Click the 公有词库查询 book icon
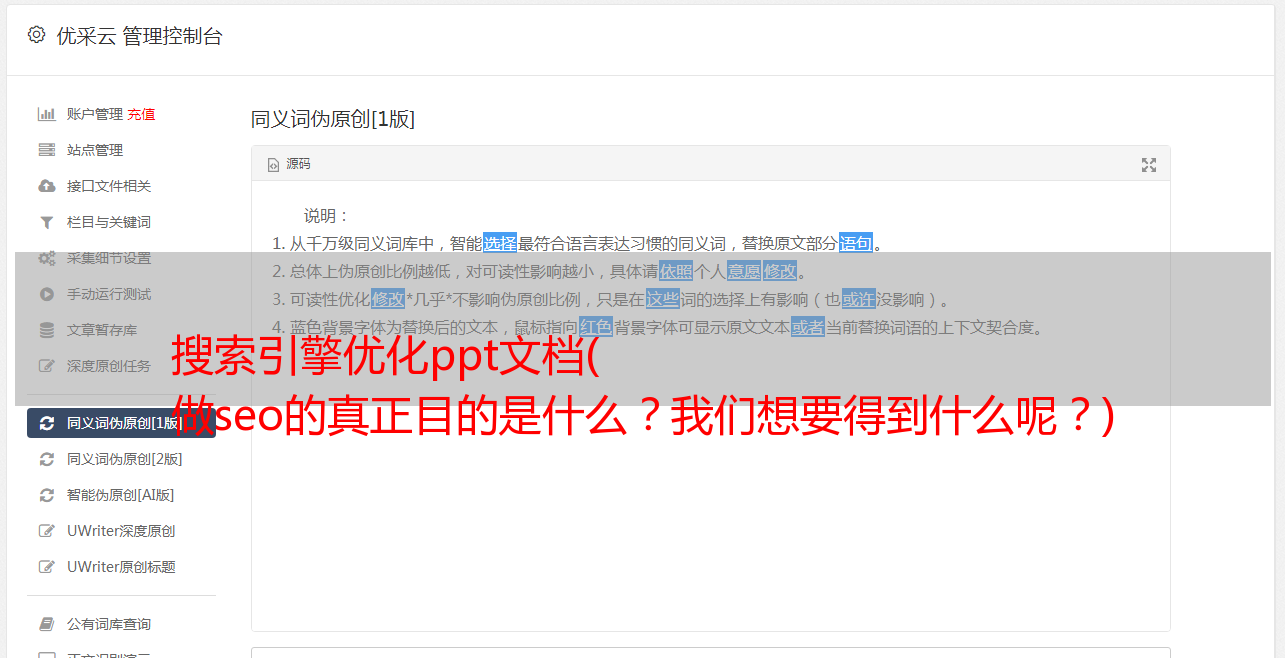Screen dimensions: 1285x658 pos(46,624)
